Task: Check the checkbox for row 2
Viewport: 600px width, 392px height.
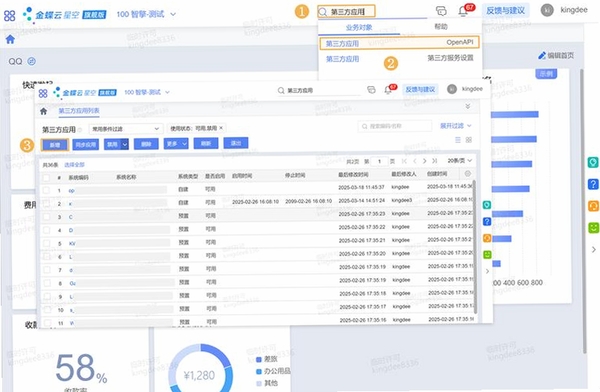Action: point(46,204)
